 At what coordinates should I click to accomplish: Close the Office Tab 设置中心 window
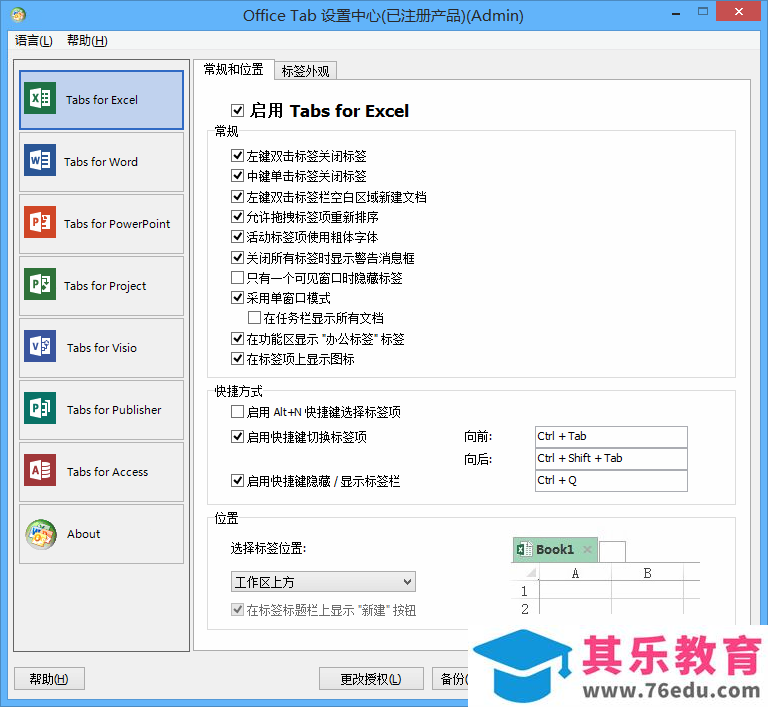click(x=739, y=11)
